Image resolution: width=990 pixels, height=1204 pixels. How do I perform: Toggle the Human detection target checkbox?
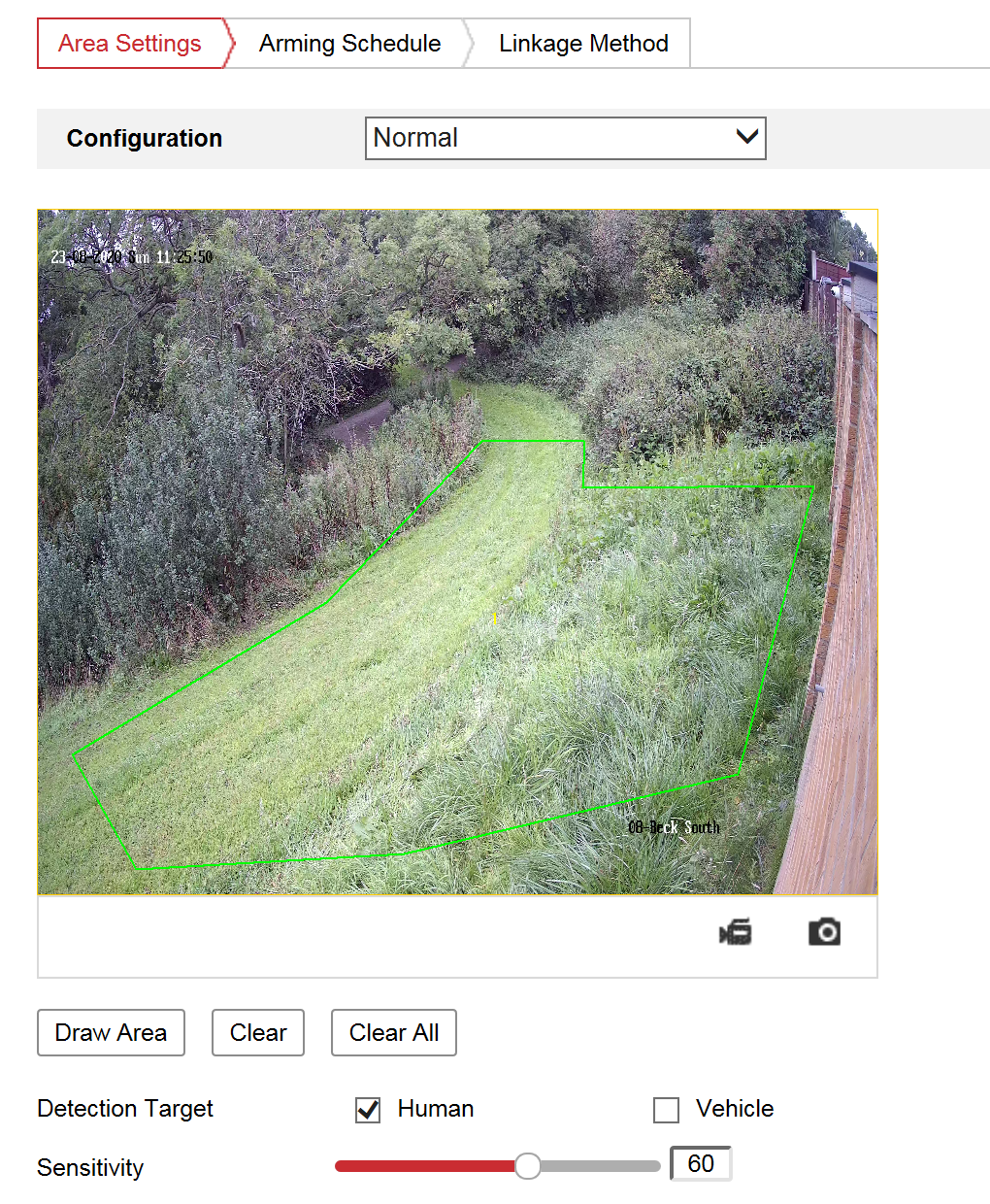(368, 1110)
